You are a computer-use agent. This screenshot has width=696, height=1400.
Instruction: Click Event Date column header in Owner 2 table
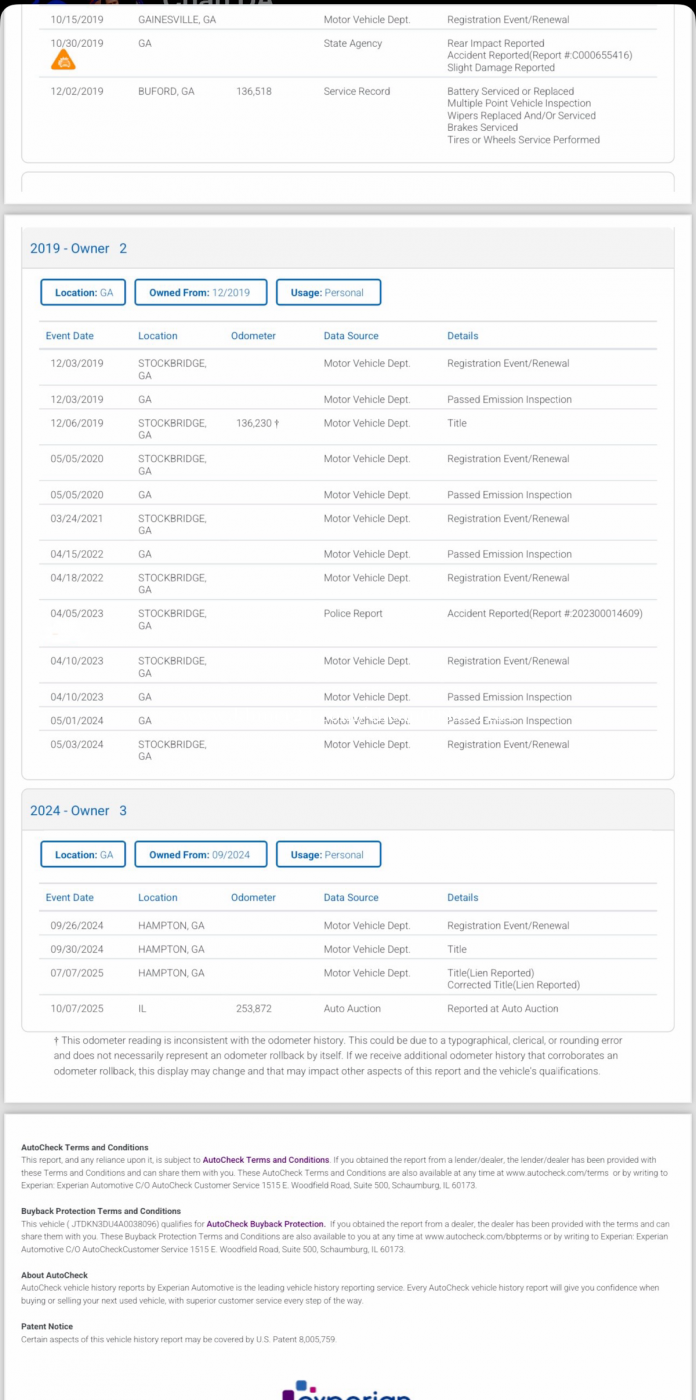[70, 336]
